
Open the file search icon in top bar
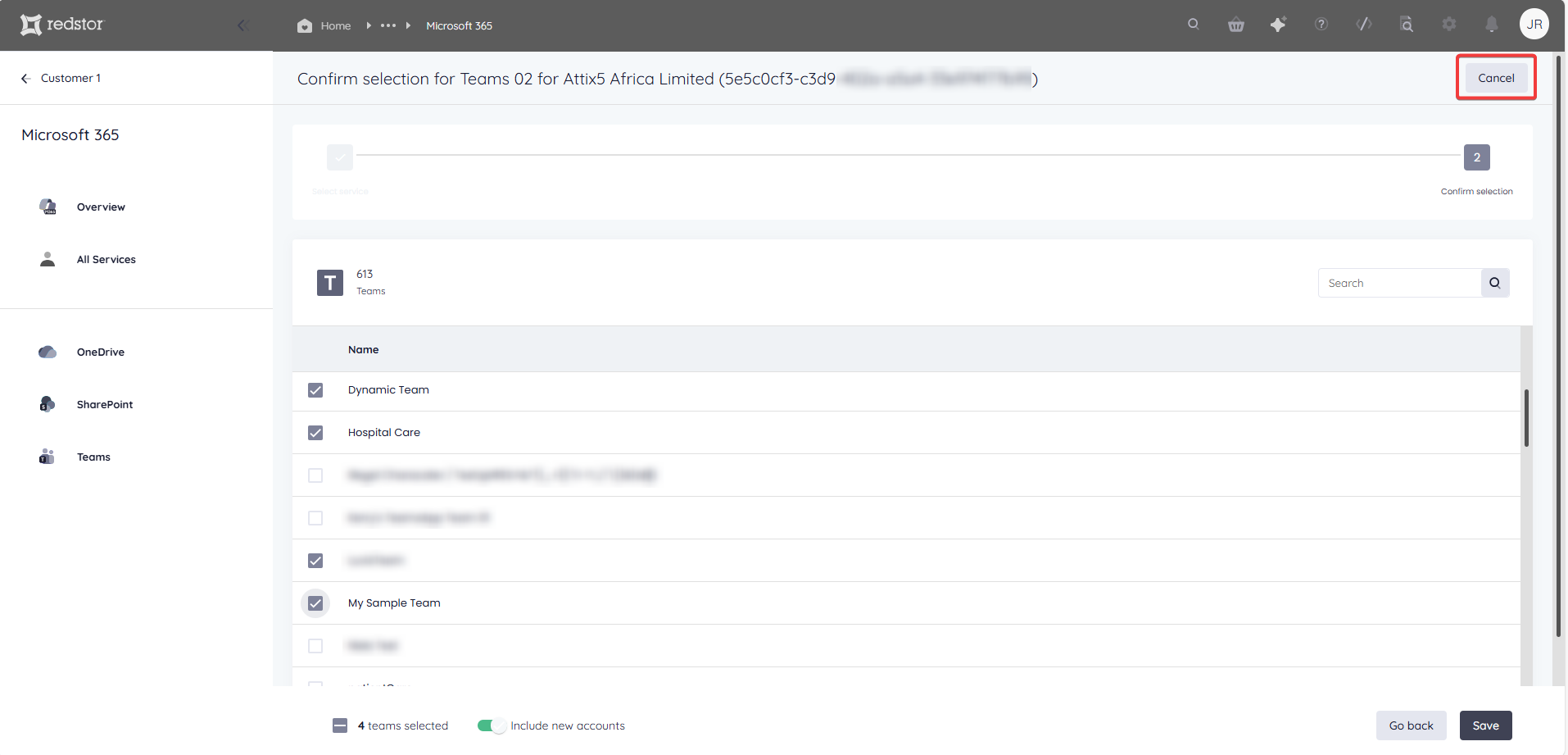coord(1407,25)
